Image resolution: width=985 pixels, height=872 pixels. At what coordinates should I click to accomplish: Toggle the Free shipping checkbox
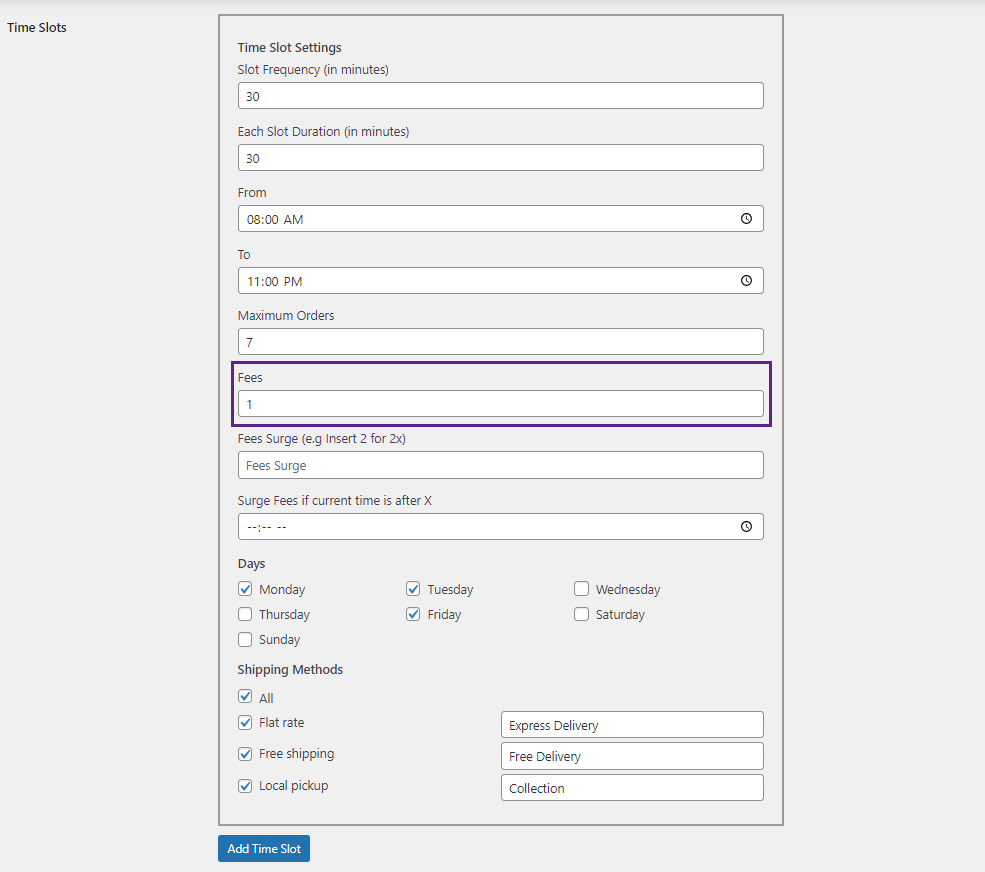(245, 754)
